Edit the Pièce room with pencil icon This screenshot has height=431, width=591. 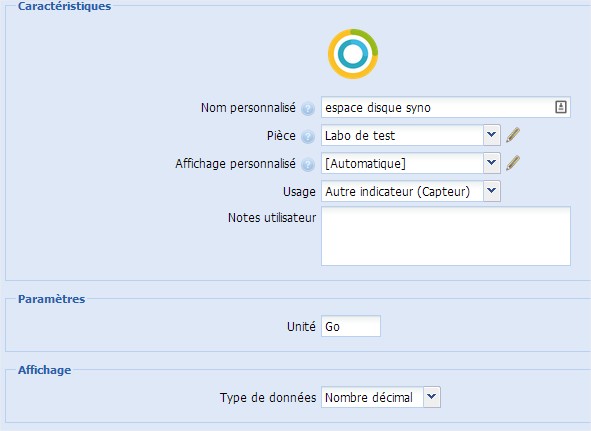pyautogui.click(x=513, y=135)
